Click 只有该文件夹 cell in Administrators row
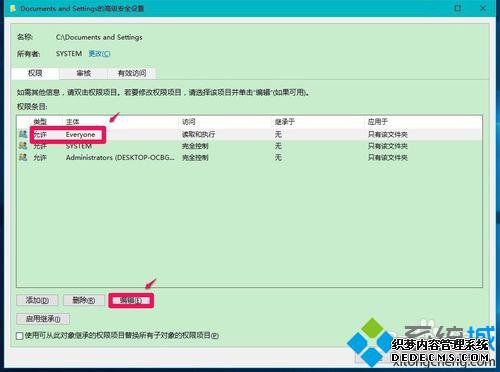500x372 pixels. tap(388, 157)
